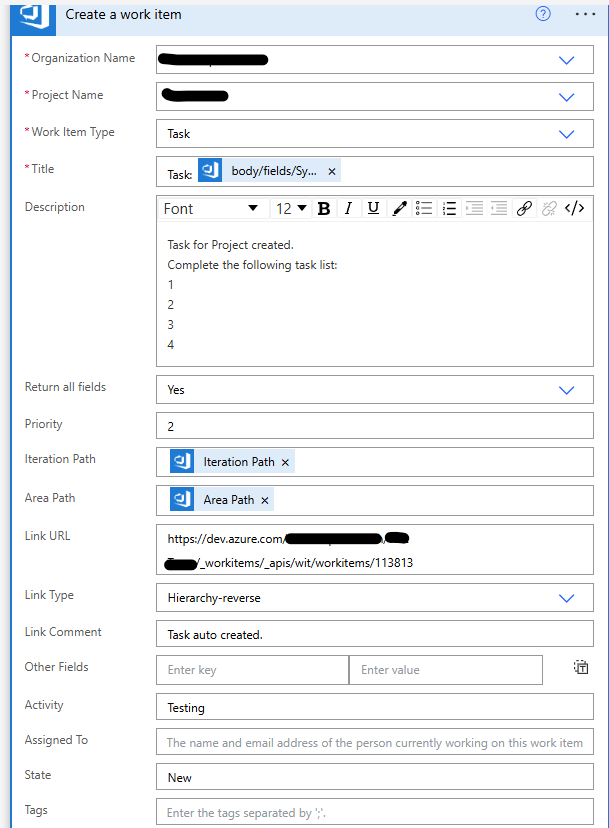Image resolution: width=609 pixels, height=828 pixels.
Task: Click the increase indent icon
Action: (x=474, y=209)
